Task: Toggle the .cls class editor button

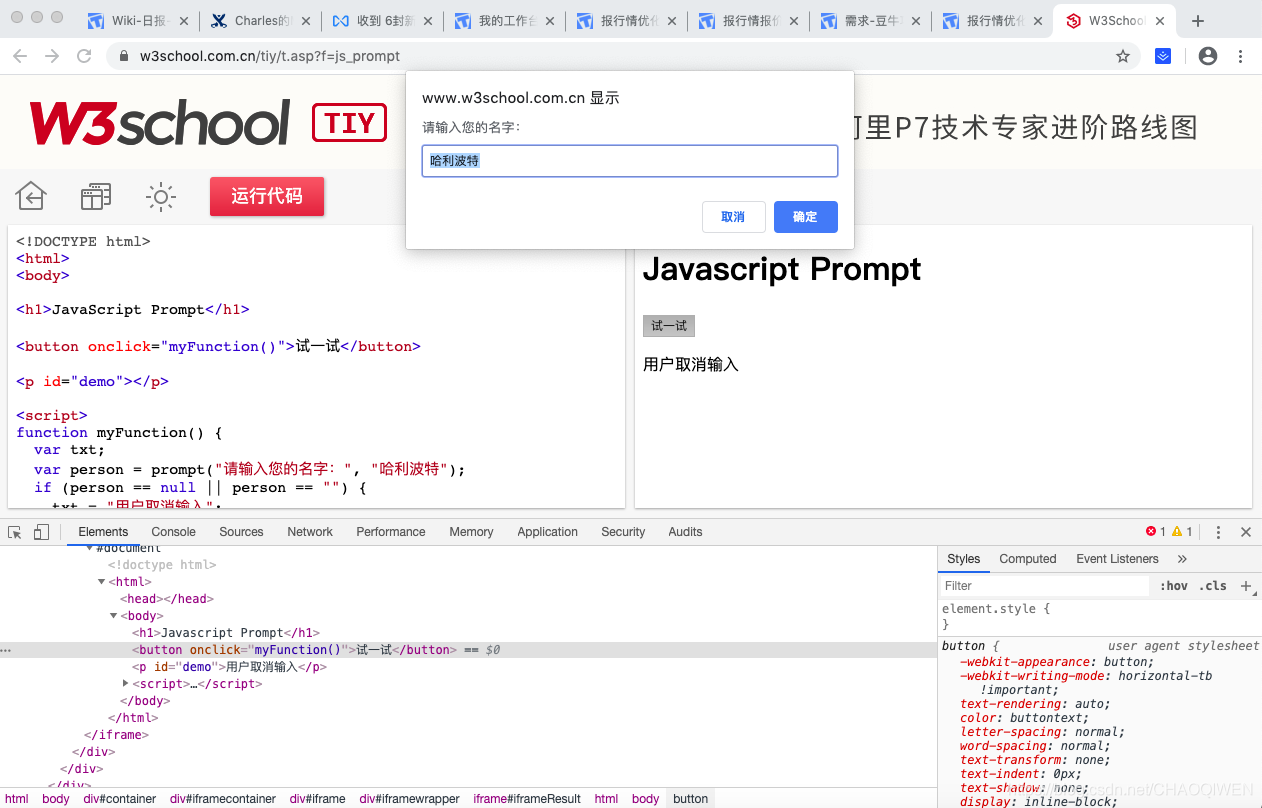Action: pos(1213,586)
